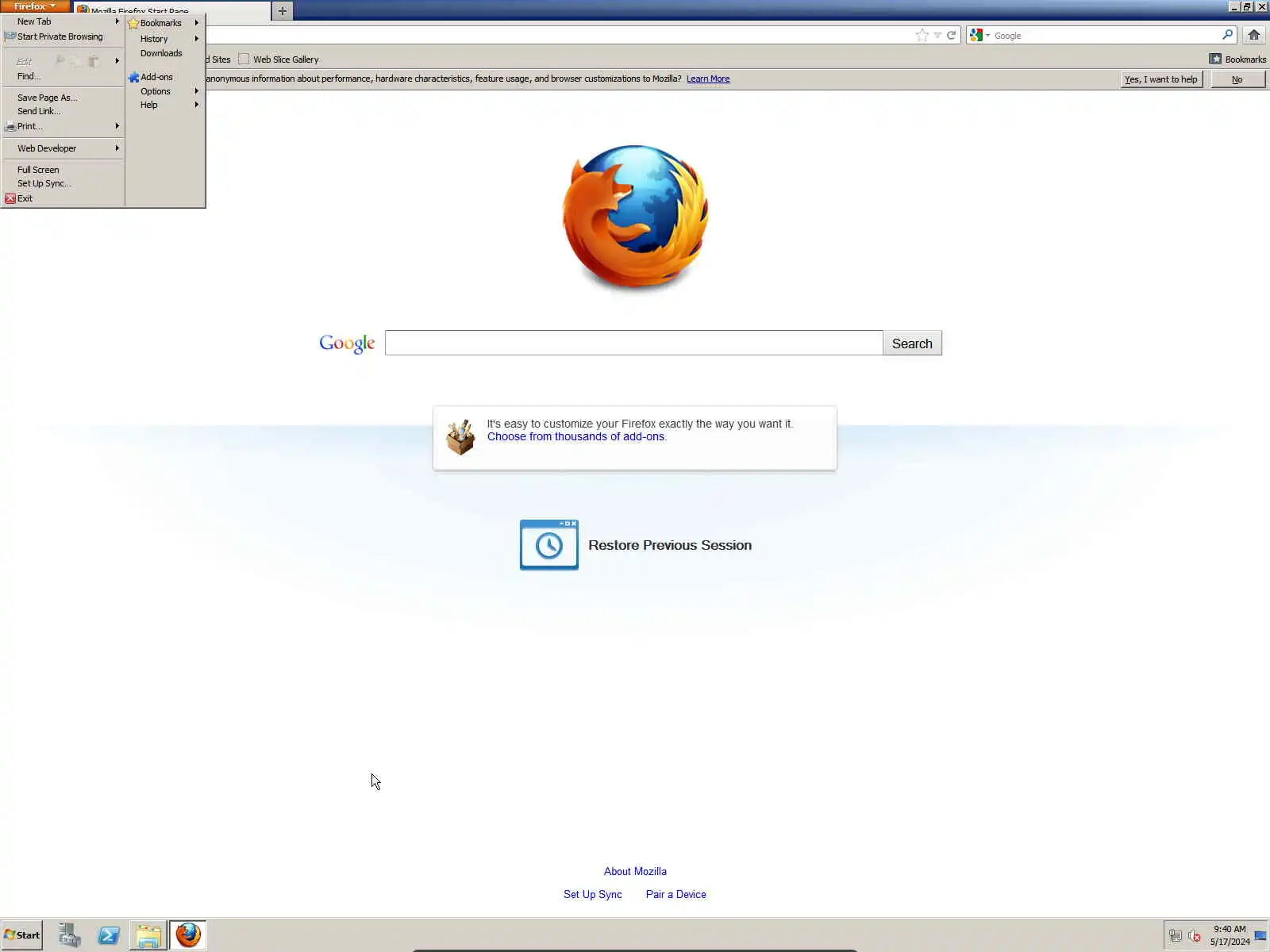Click Yes, I want to help button
Viewport: 1270px width, 952px height.
(1161, 79)
